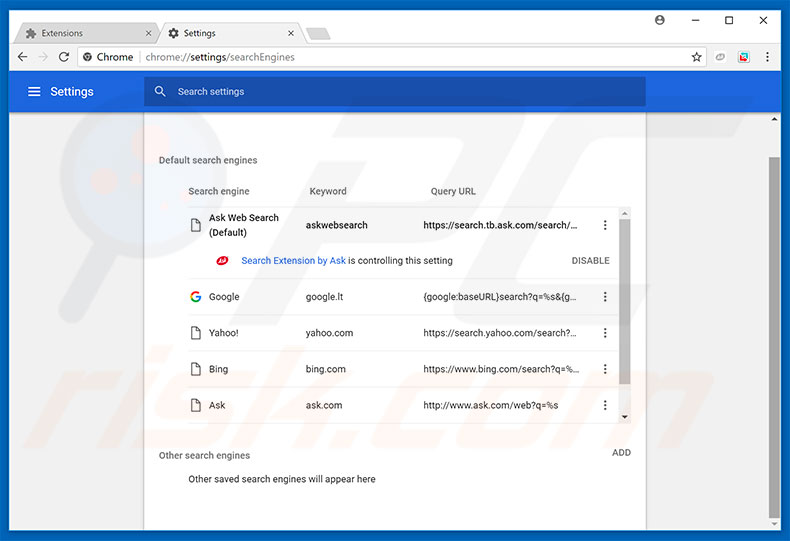Viewport: 790px width, 541px height.
Task: Click the page icon beside Ask
Action: coord(195,405)
